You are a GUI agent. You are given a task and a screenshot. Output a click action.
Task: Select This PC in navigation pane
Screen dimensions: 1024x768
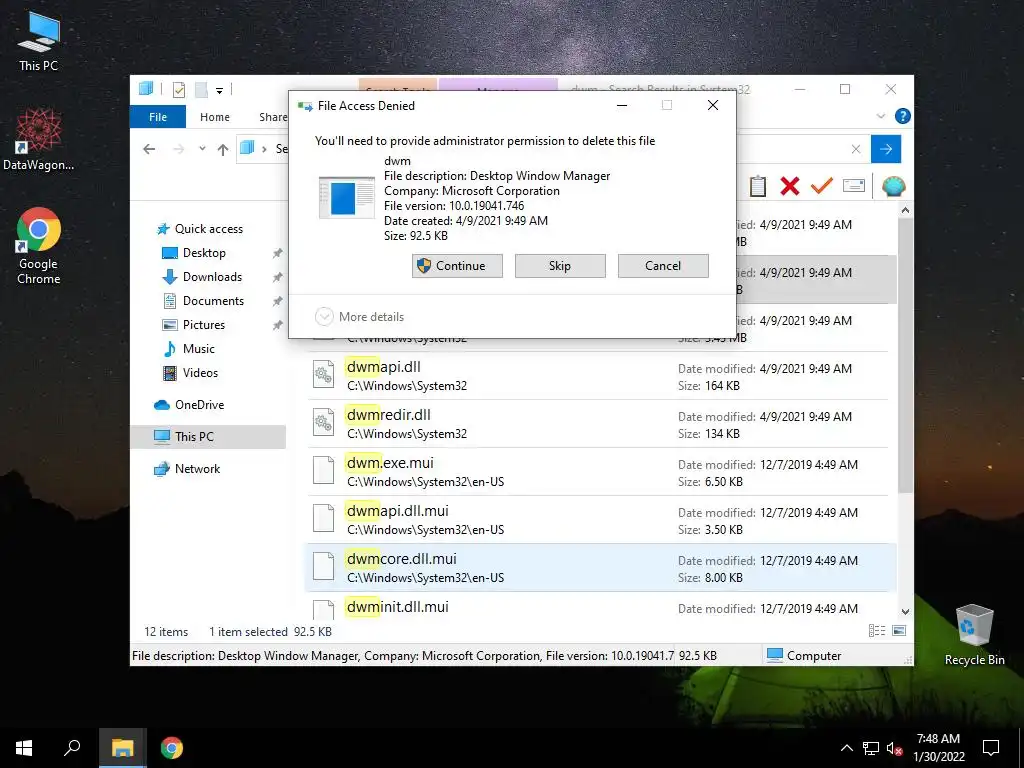208,437
